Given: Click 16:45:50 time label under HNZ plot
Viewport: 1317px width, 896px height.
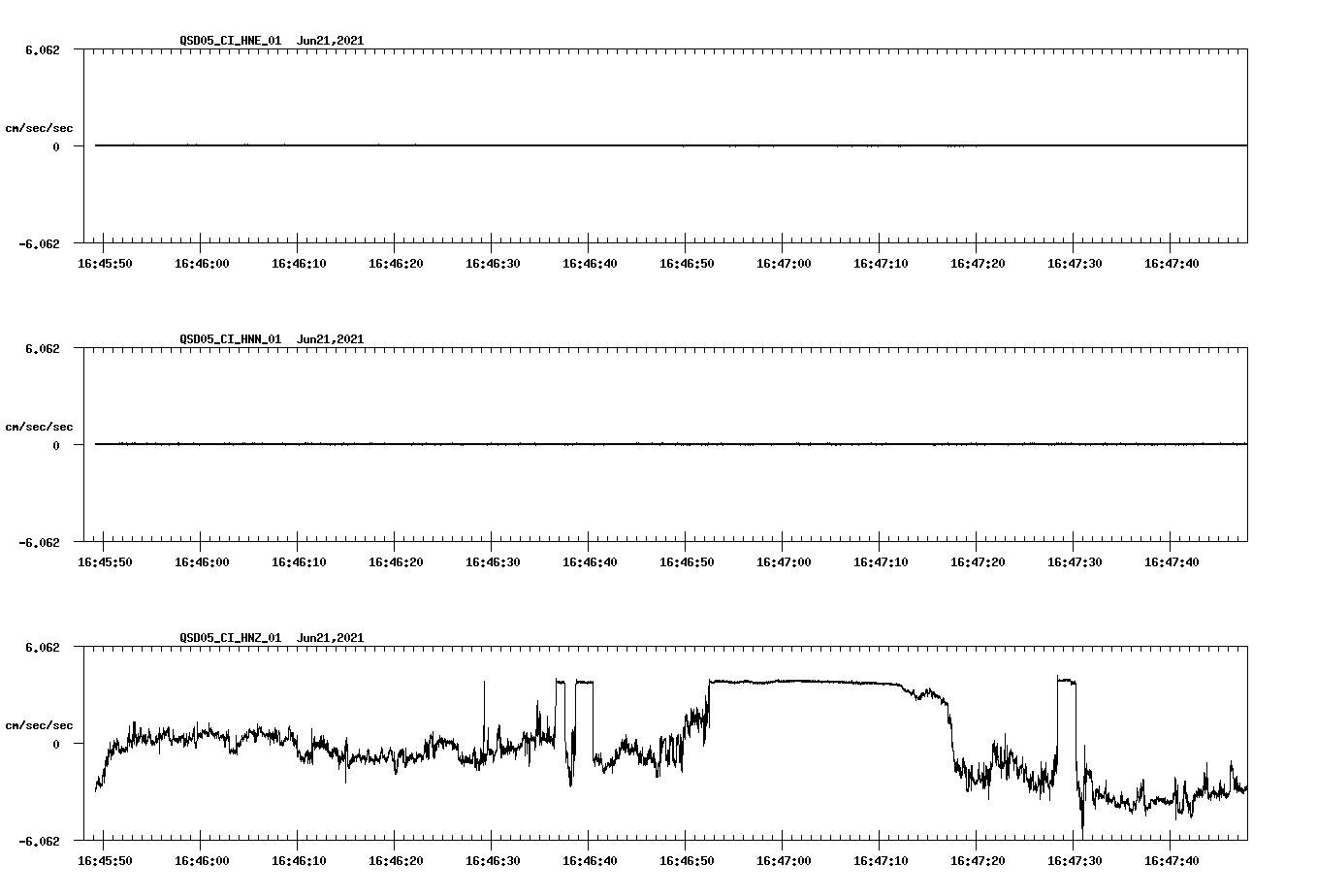Looking at the screenshot, I should 105,861.
